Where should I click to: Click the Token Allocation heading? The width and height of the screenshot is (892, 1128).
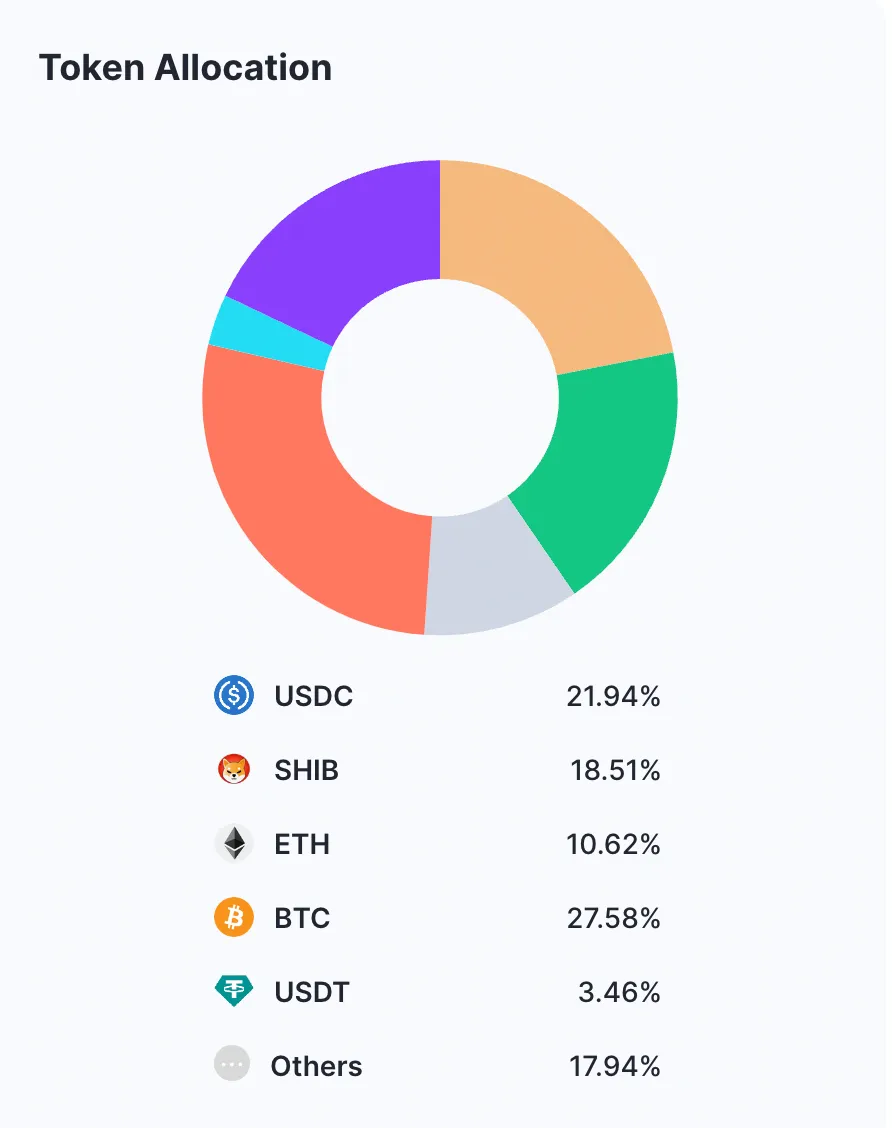pos(185,68)
